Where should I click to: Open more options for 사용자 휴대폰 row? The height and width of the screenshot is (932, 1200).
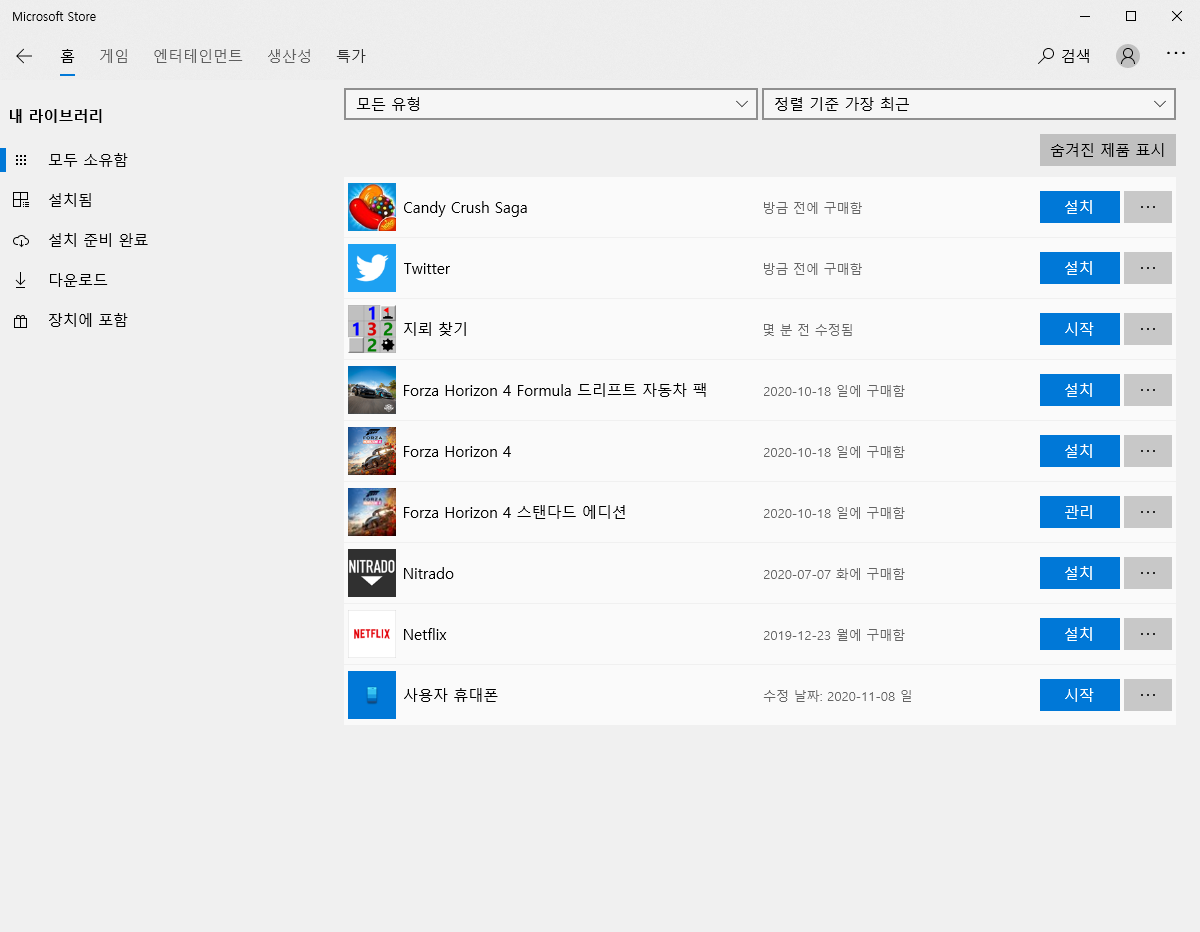pos(1148,695)
